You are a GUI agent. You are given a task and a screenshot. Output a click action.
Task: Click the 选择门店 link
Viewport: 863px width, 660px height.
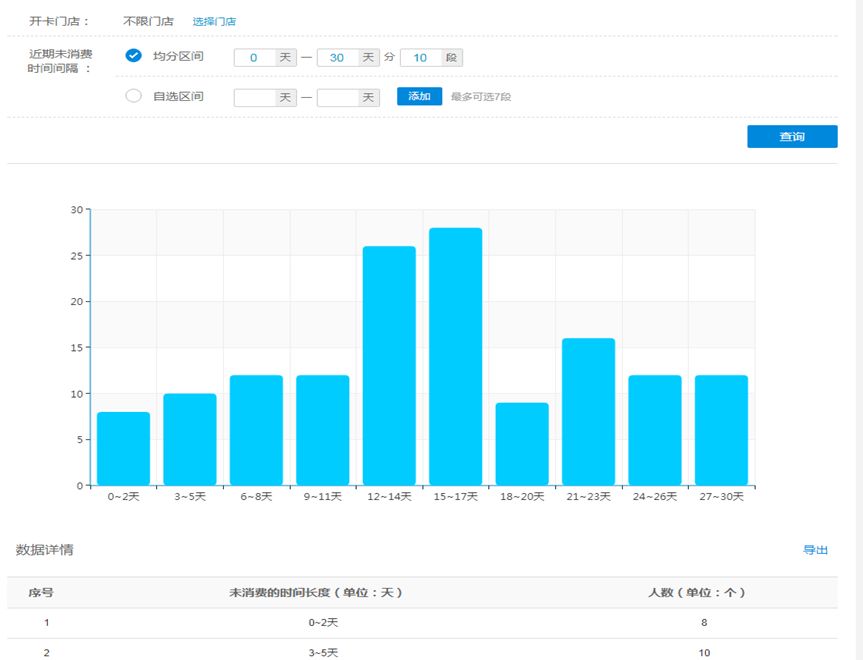click(214, 21)
